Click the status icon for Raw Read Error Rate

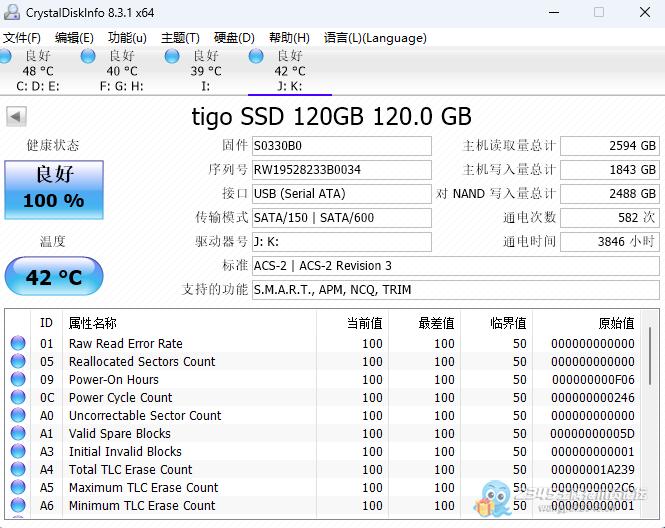coord(18,343)
